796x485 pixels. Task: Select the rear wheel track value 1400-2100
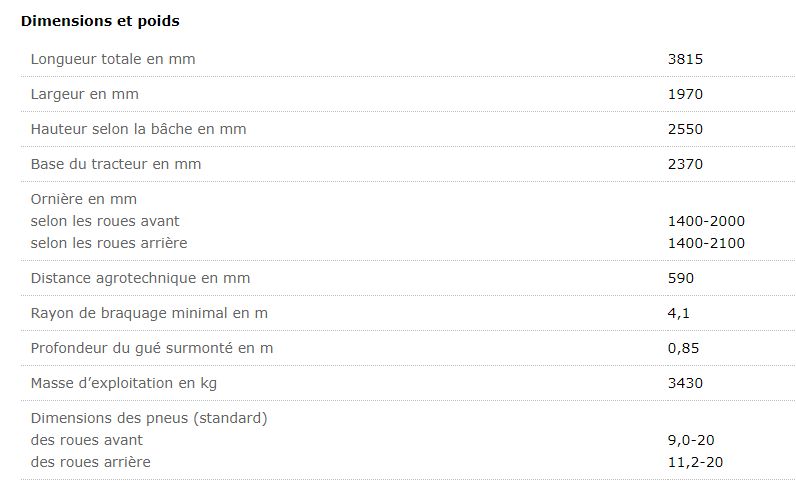(x=706, y=243)
